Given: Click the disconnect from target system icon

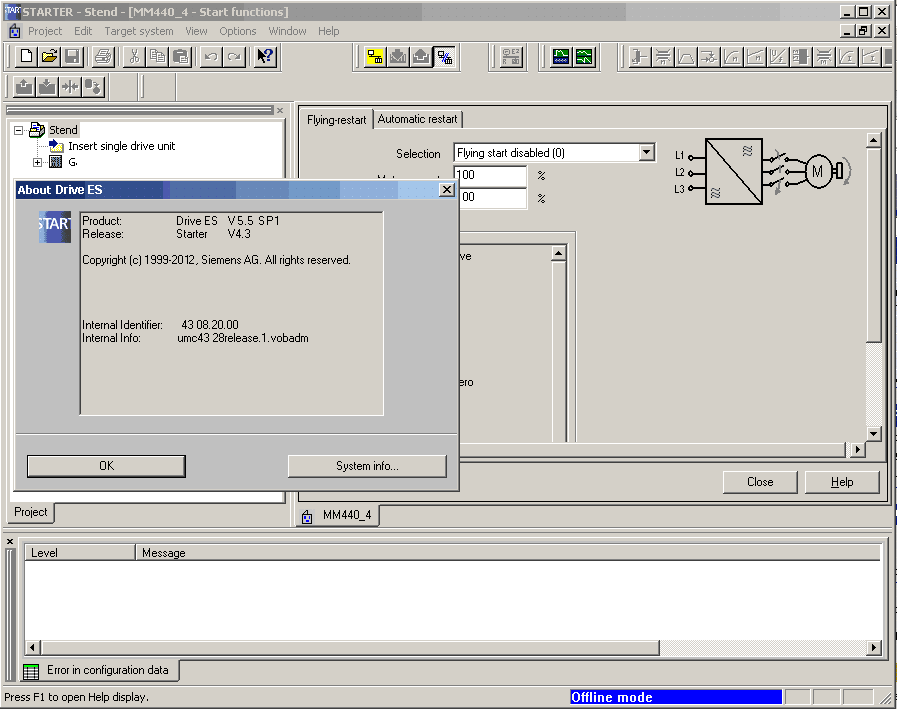Looking at the screenshot, I should [444, 57].
